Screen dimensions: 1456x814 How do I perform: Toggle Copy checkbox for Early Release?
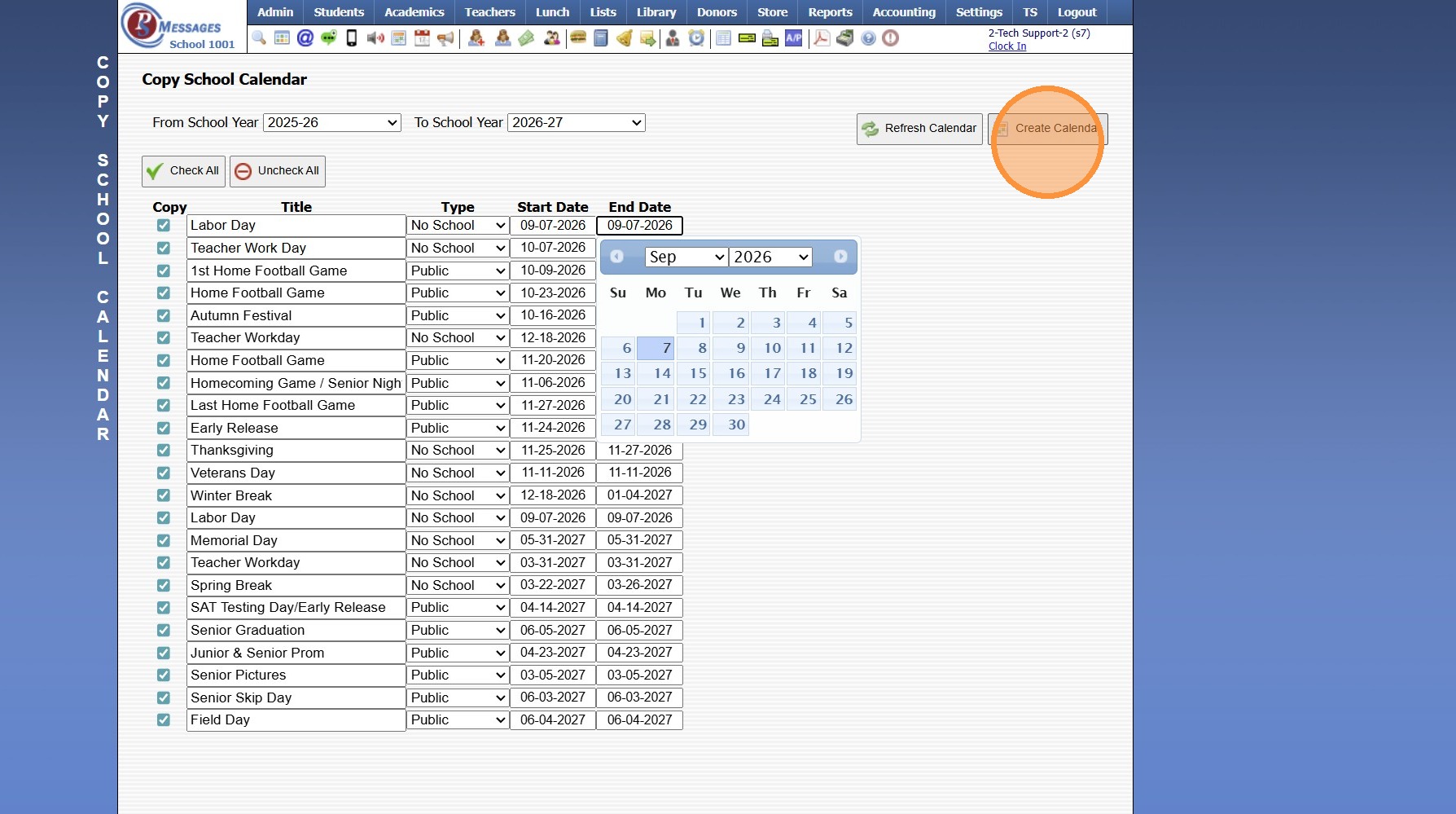164,428
